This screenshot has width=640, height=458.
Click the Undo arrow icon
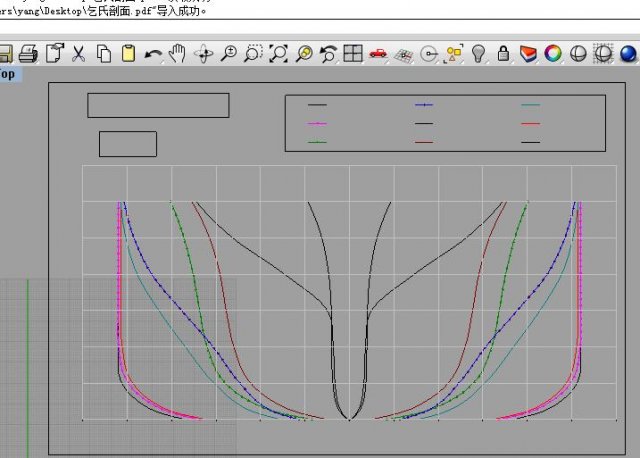point(153,54)
